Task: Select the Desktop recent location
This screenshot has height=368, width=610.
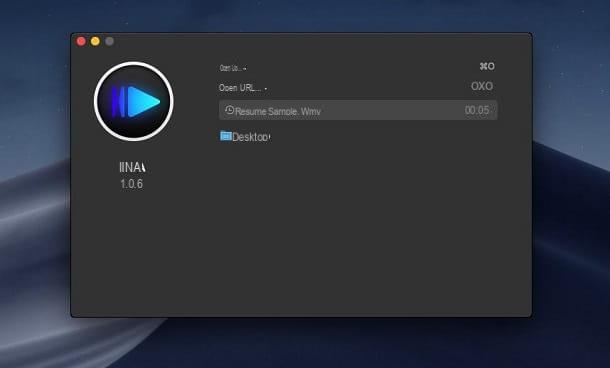Action: pos(251,137)
